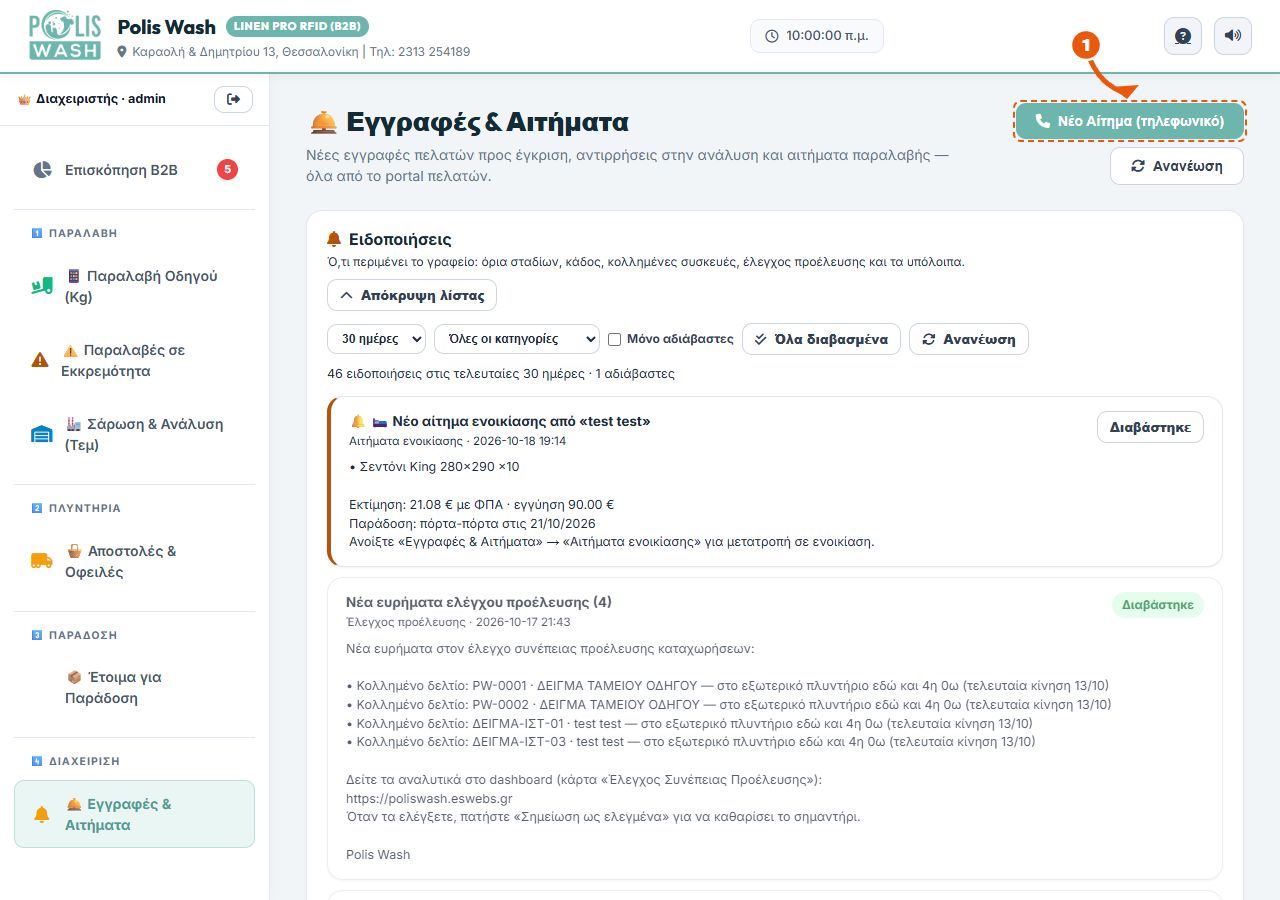Mark rental request notification as Διαβάστηκε
This screenshot has height=900, width=1280.
pyautogui.click(x=1150, y=427)
